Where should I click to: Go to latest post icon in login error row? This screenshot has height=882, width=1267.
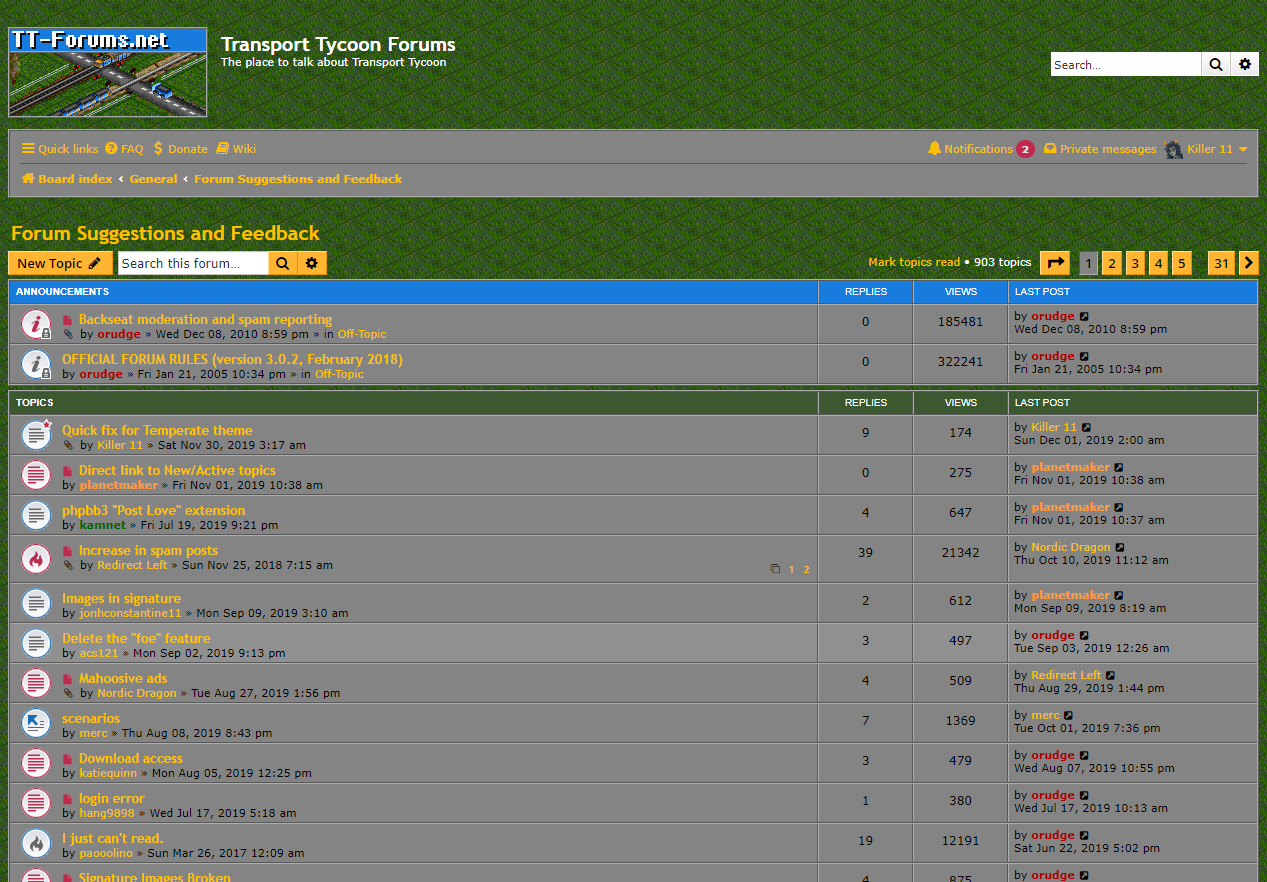pos(1084,796)
